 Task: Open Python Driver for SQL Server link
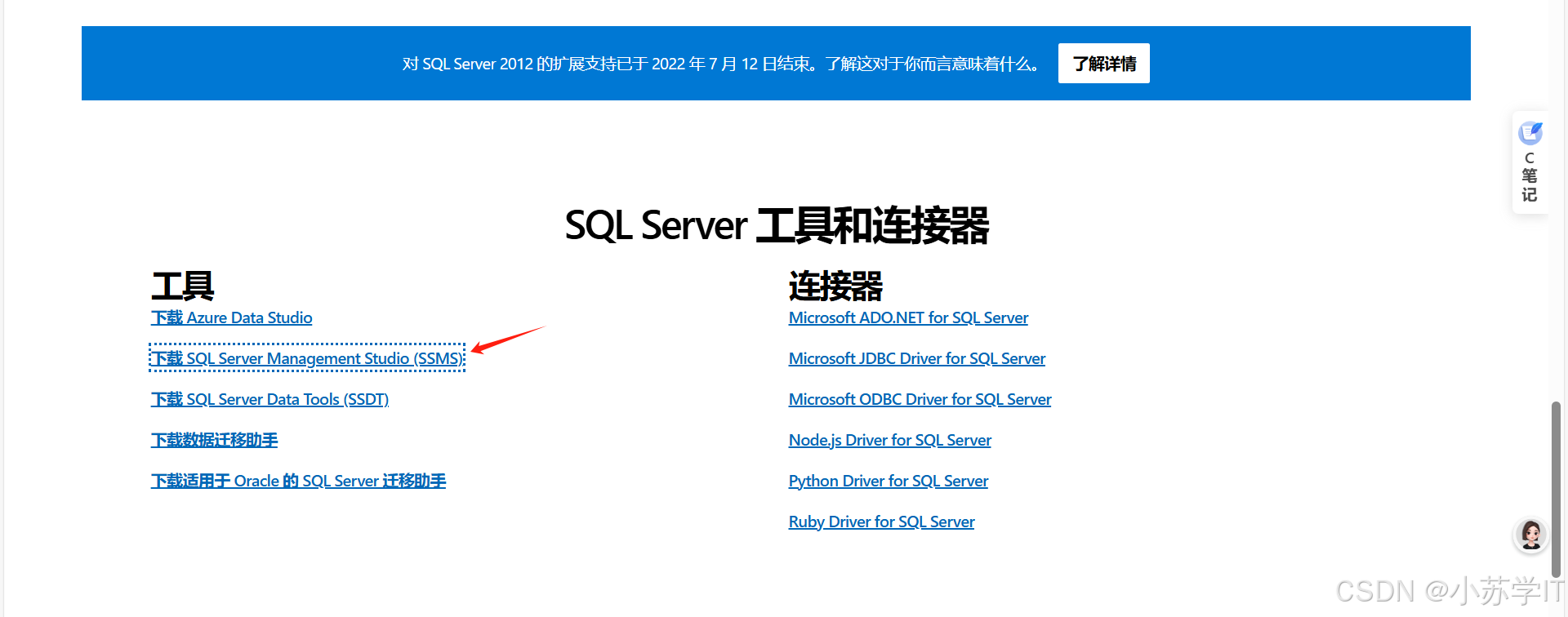click(889, 482)
